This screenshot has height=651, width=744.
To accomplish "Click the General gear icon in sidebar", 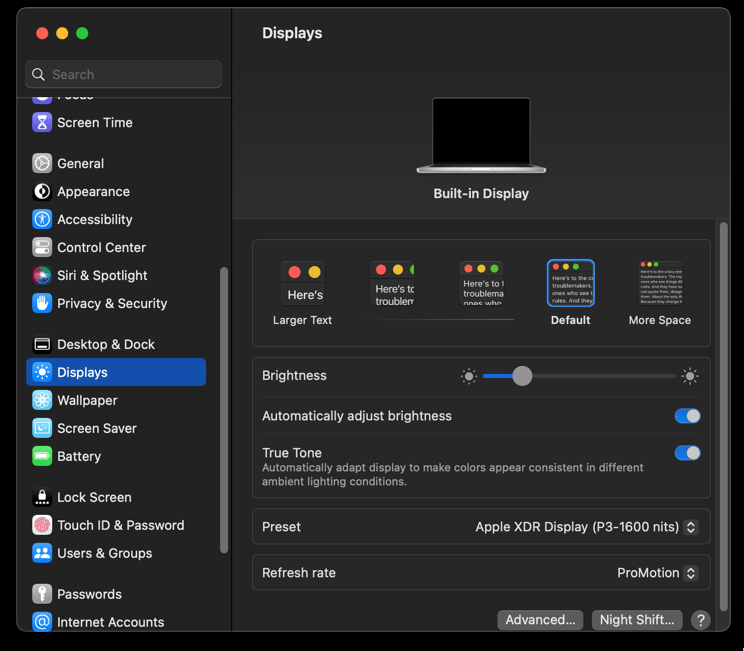I will pos(42,163).
